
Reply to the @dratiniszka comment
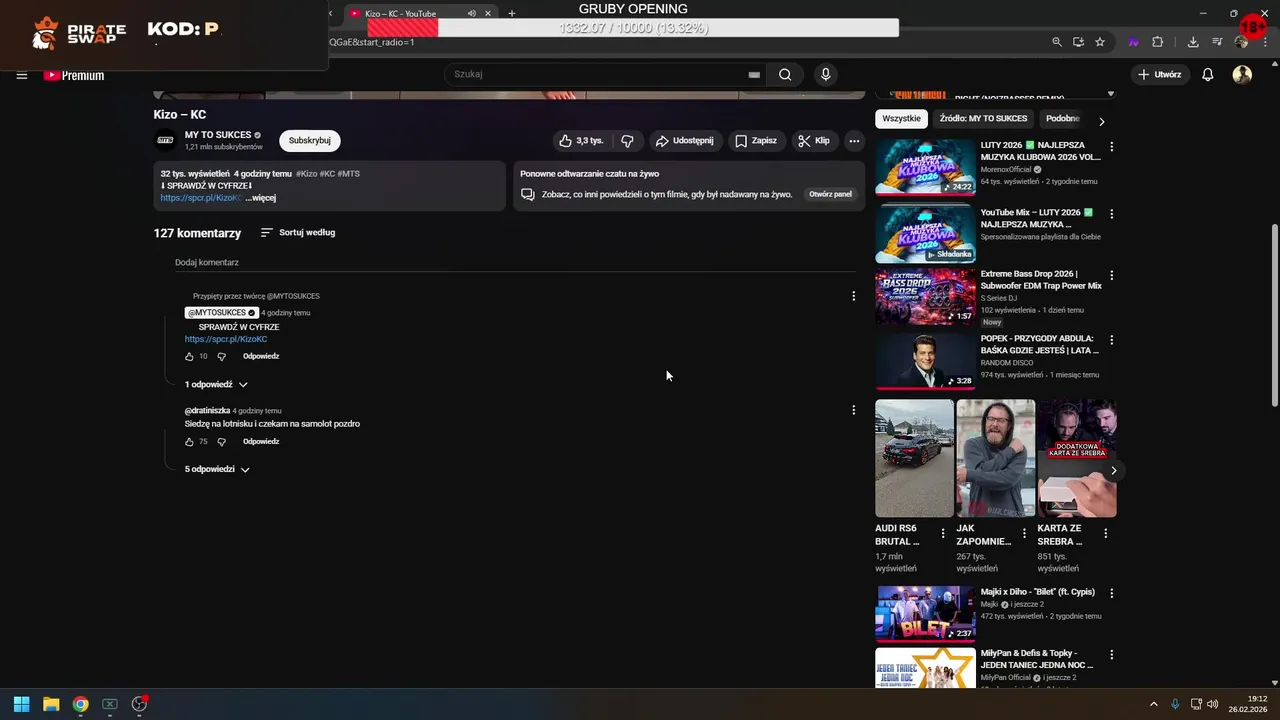[x=261, y=441]
